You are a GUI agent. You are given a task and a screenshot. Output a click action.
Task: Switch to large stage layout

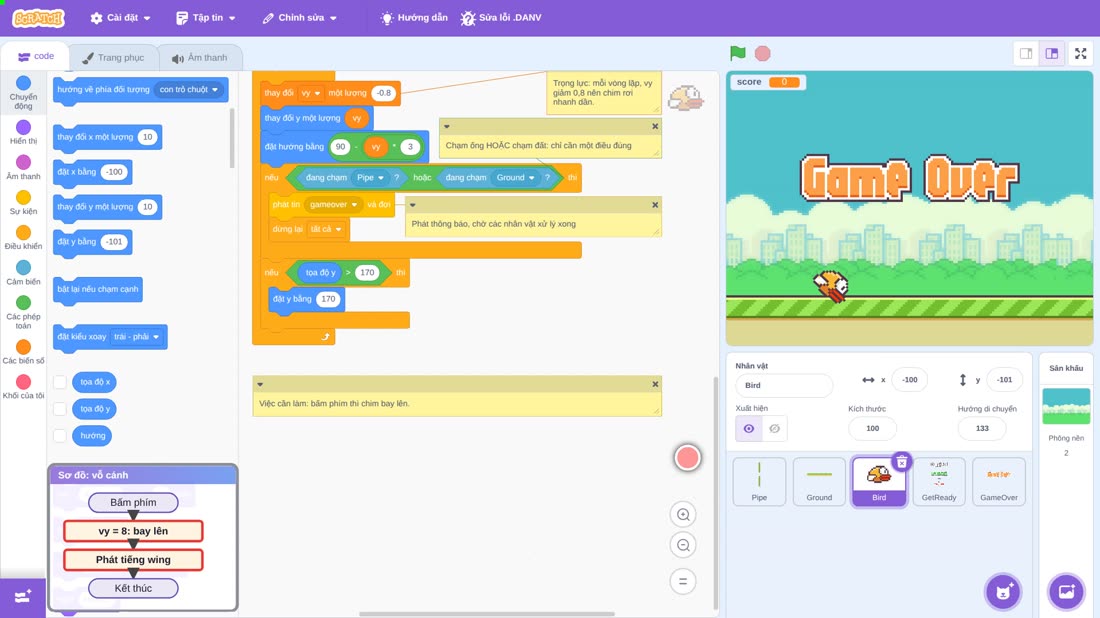point(1052,53)
